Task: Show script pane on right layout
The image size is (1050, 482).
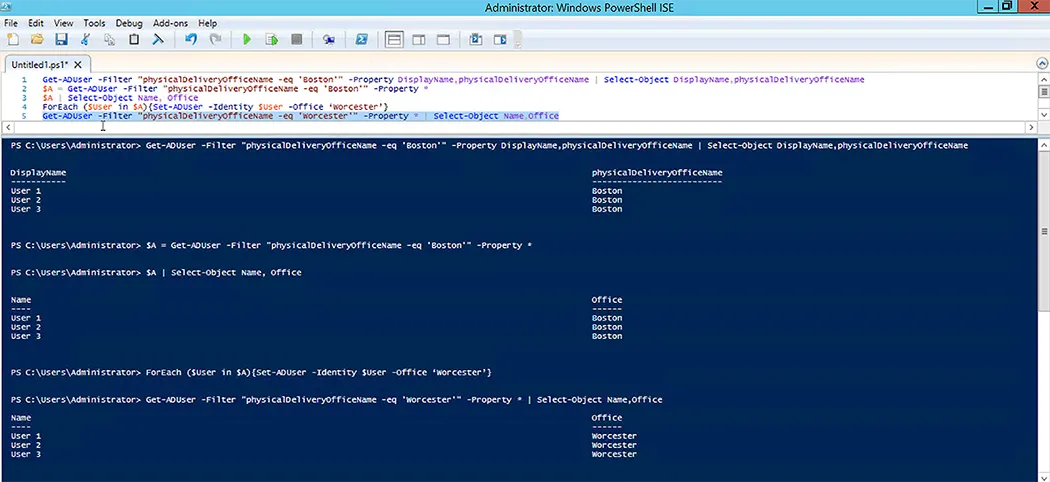Action: [419, 39]
